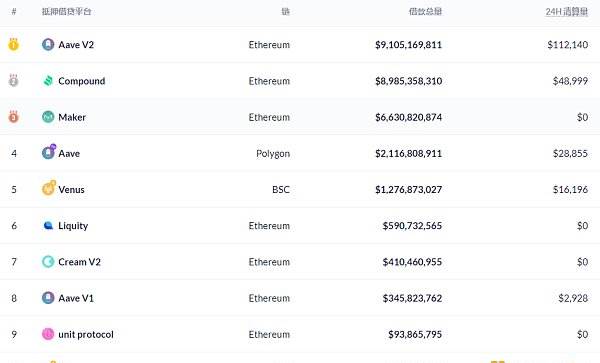Click the blue Liquity logo icon
Screen dimensions: 600x363
(x=48, y=226)
